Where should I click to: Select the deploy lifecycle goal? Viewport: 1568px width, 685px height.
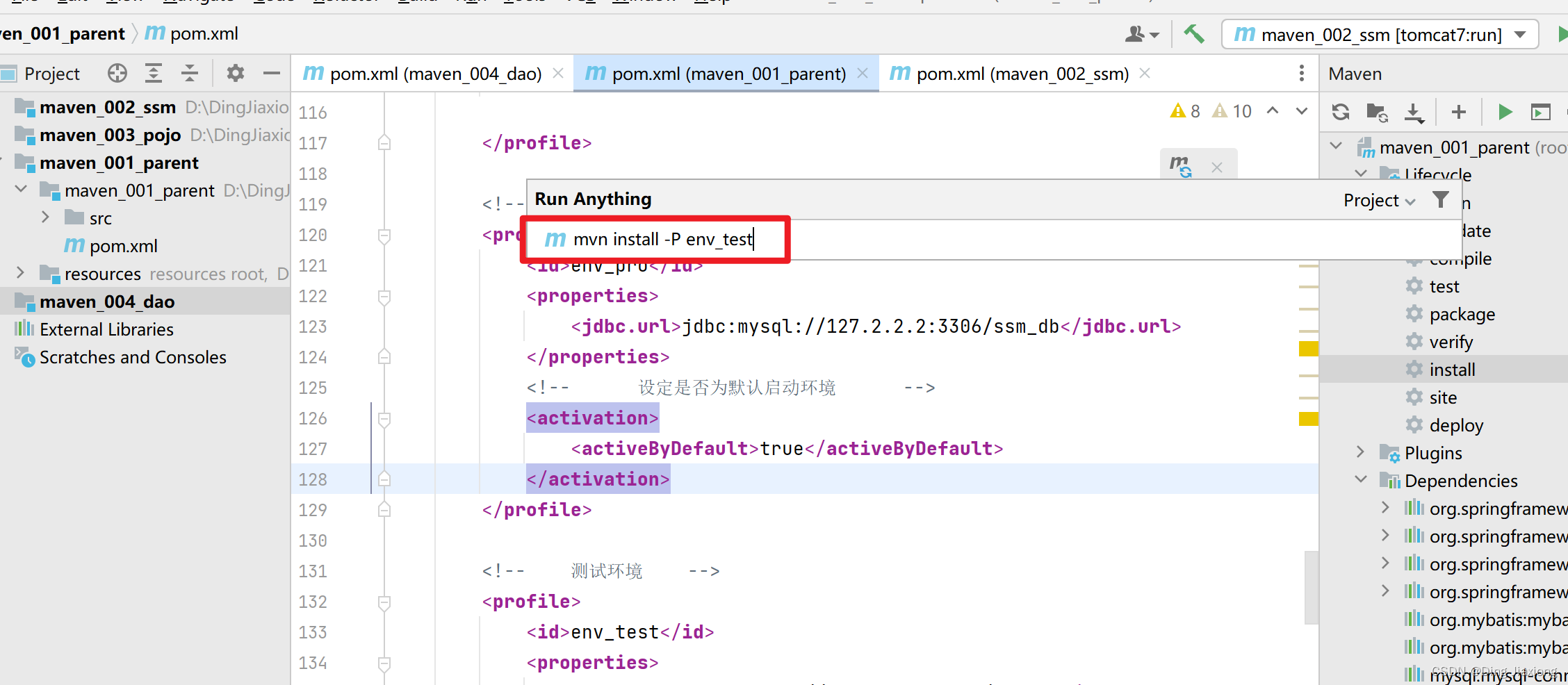pyautogui.click(x=1456, y=425)
